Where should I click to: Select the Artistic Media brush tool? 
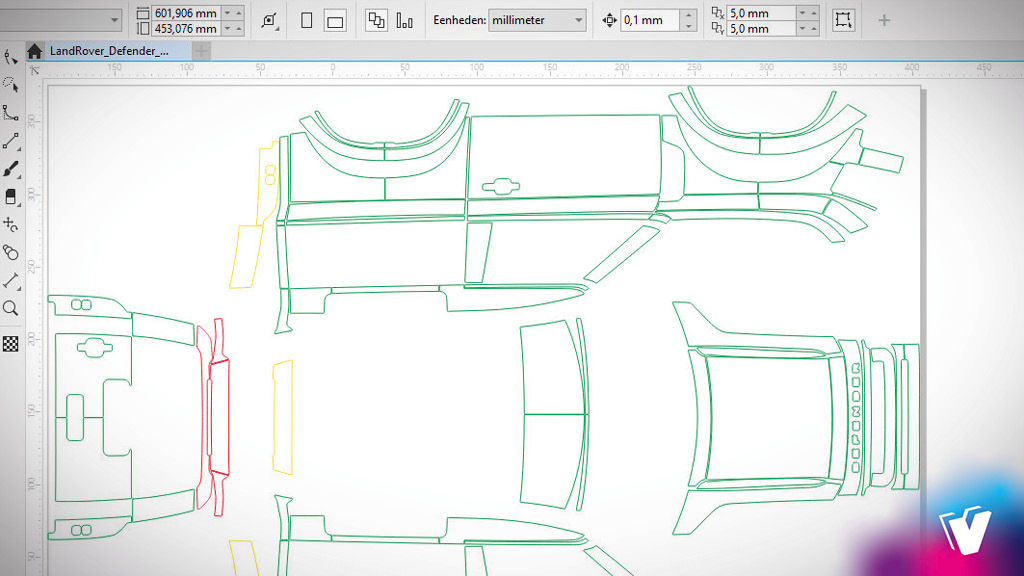11,169
